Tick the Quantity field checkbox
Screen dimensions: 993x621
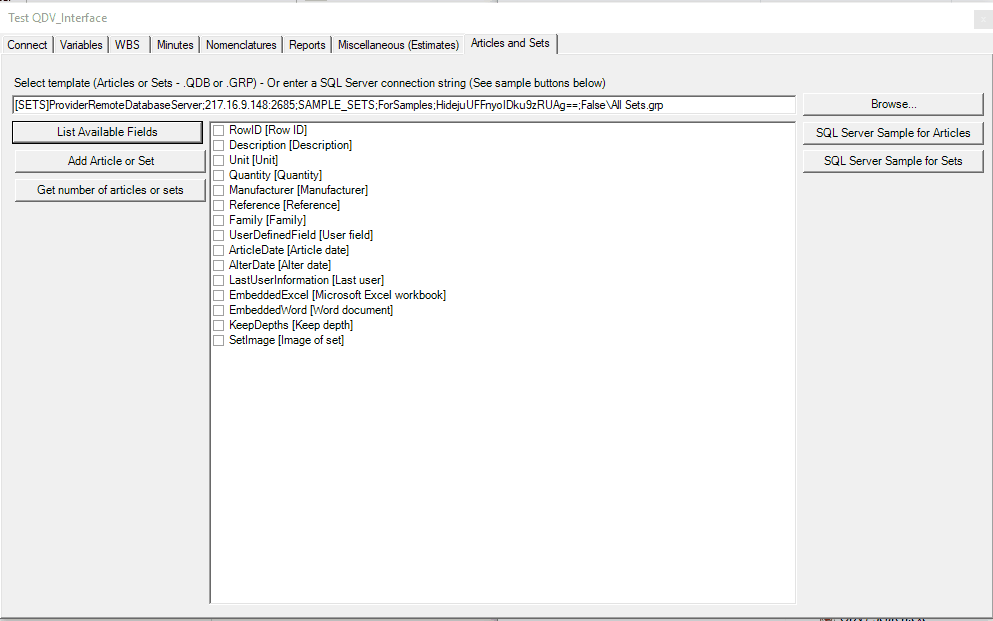(x=218, y=175)
